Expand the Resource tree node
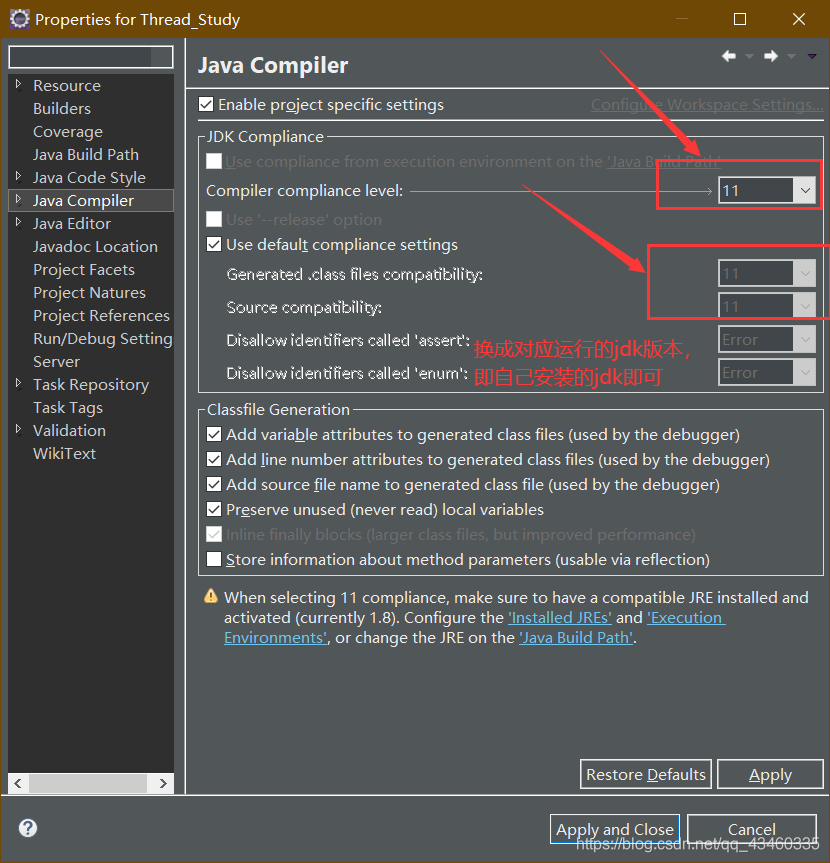 [x=18, y=84]
